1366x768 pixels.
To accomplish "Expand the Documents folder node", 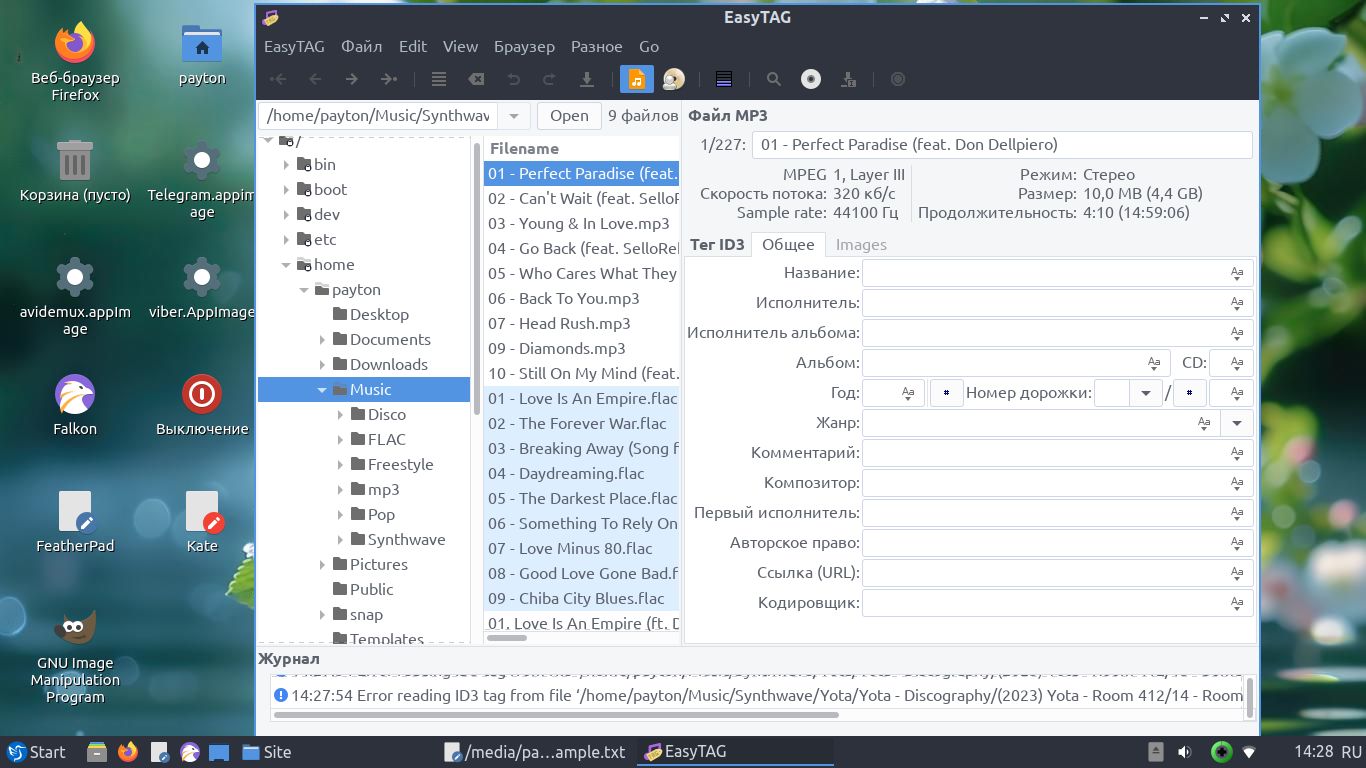I will point(322,339).
